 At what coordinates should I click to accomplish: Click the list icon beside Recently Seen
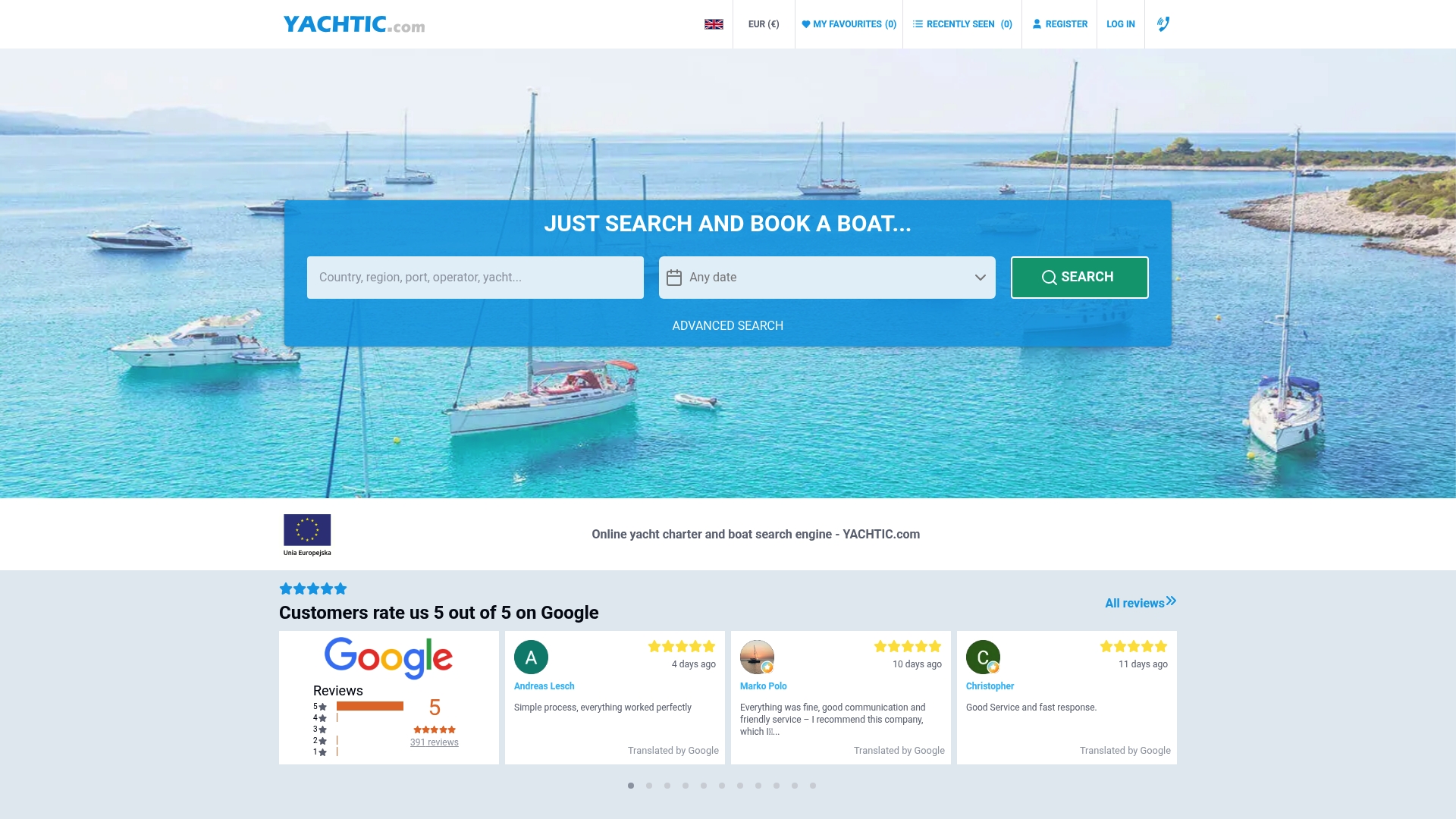(x=918, y=24)
